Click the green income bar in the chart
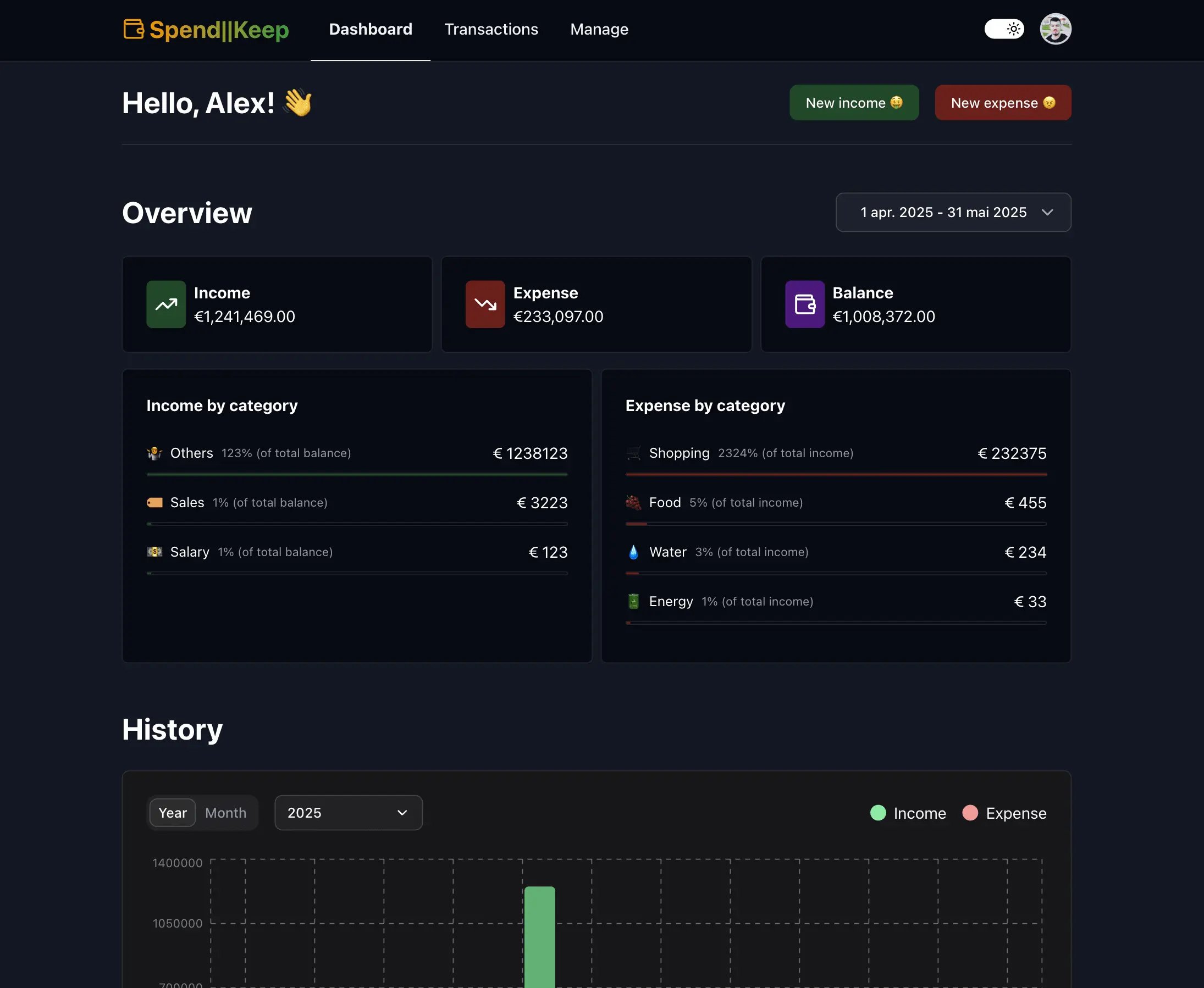 click(x=539, y=936)
